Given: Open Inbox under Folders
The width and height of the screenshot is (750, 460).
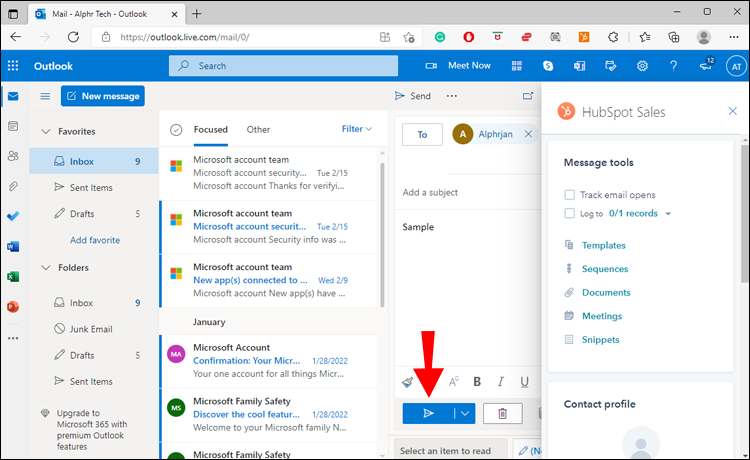Looking at the screenshot, I should pyautogui.click(x=94, y=303).
